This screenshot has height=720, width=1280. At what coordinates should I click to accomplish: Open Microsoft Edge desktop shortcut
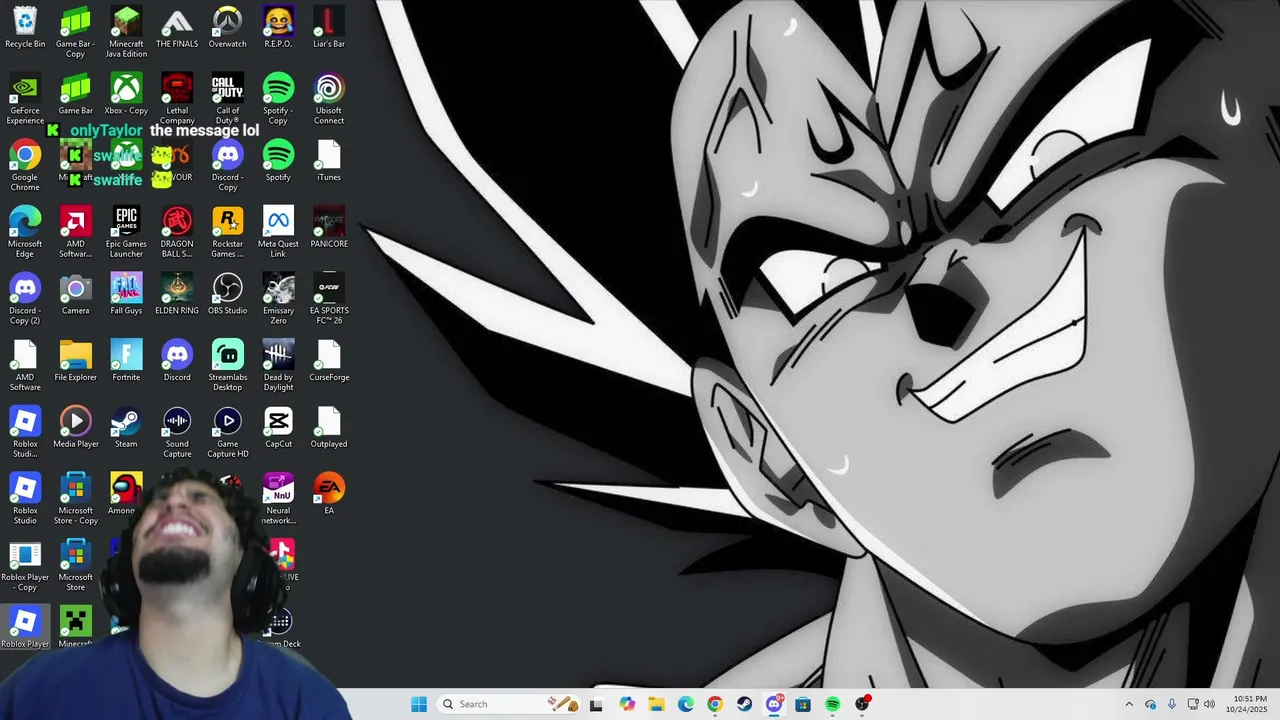(25, 232)
